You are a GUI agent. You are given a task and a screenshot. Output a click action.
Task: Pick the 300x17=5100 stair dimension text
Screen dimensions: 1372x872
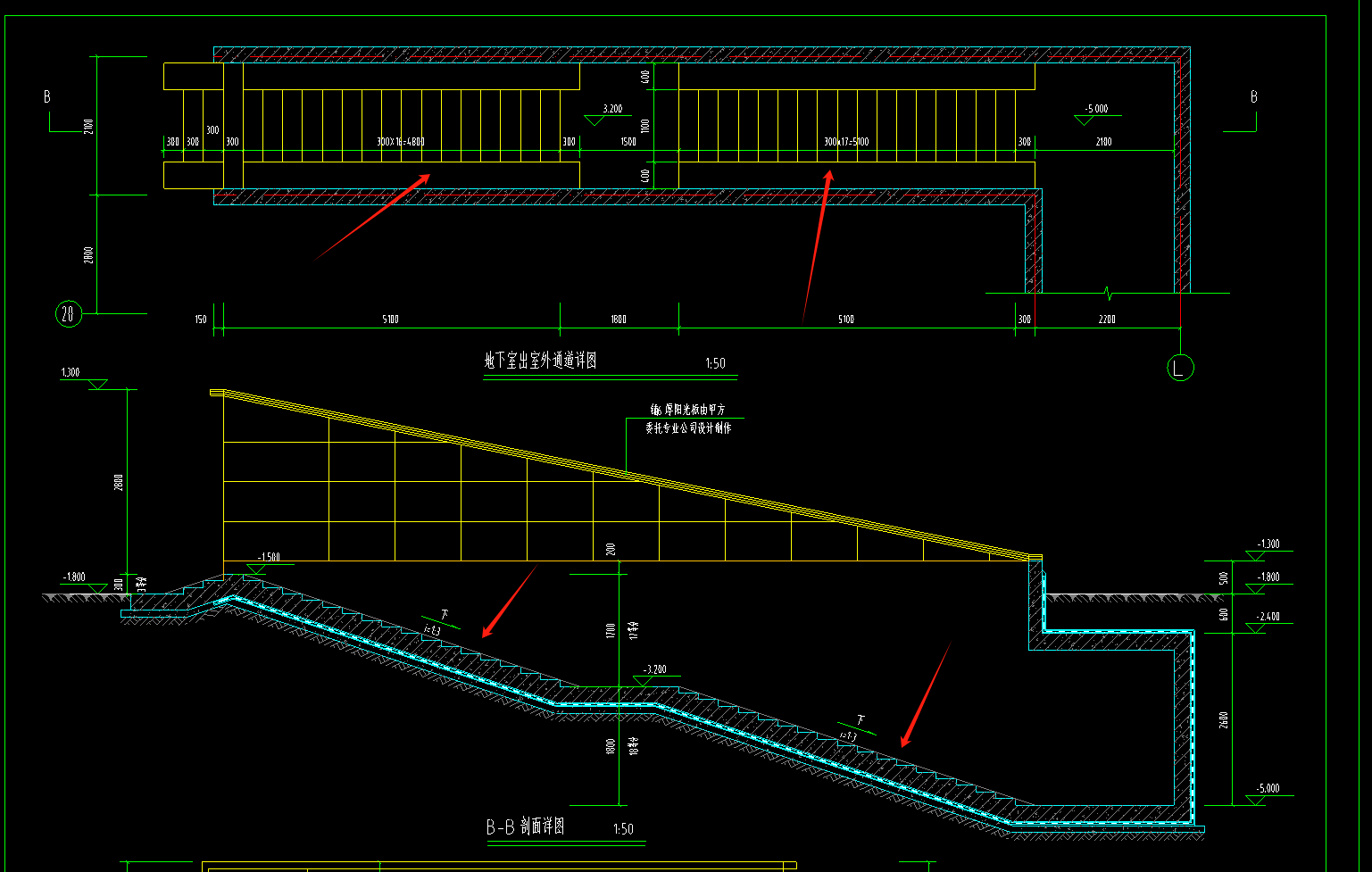(846, 142)
